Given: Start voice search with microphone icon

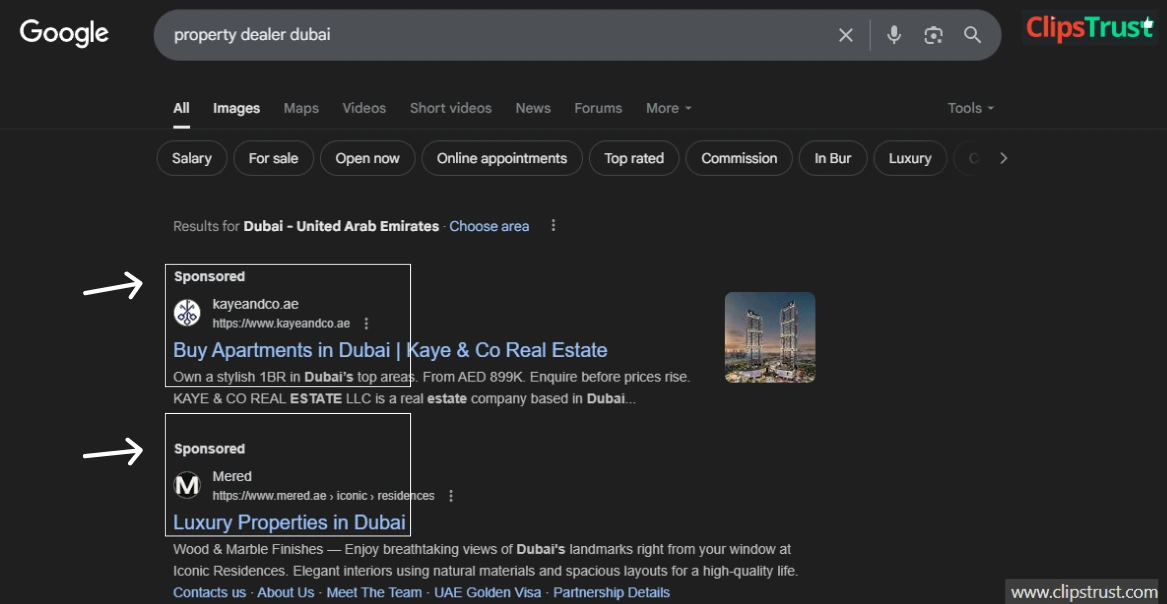Looking at the screenshot, I should click(894, 35).
